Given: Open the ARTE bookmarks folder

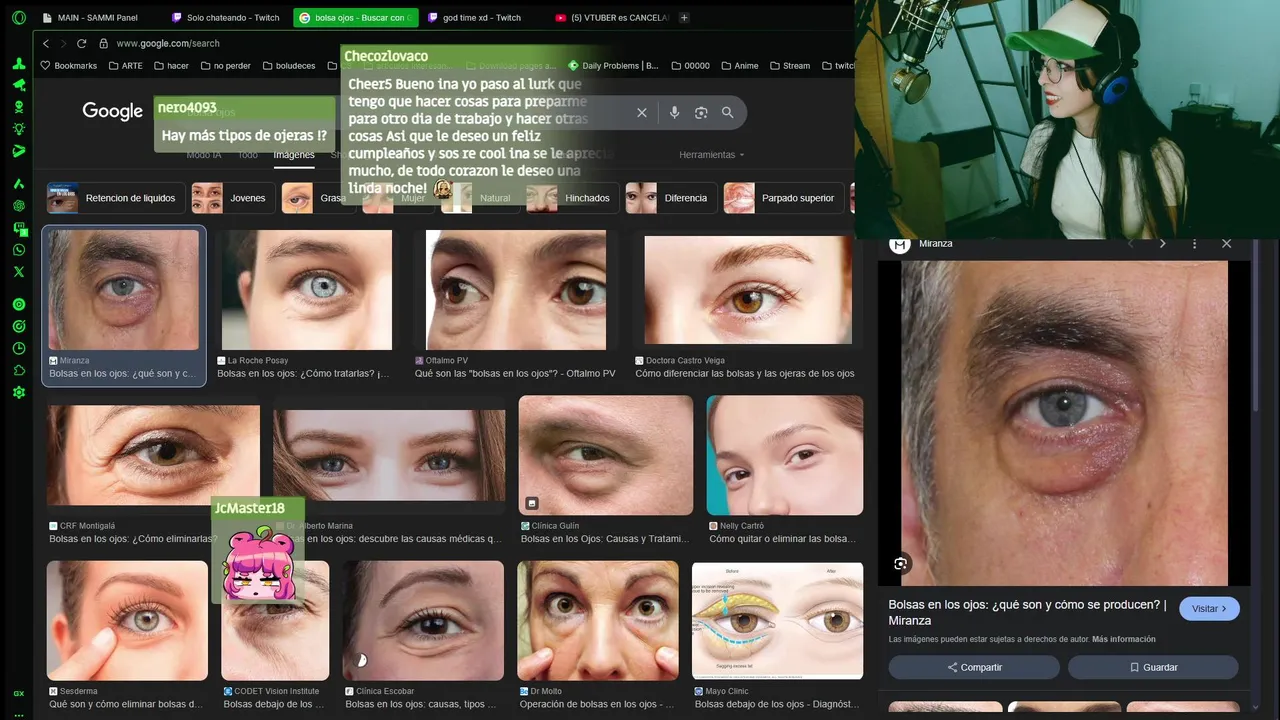Looking at the screenshot, I should click(125, 66).
